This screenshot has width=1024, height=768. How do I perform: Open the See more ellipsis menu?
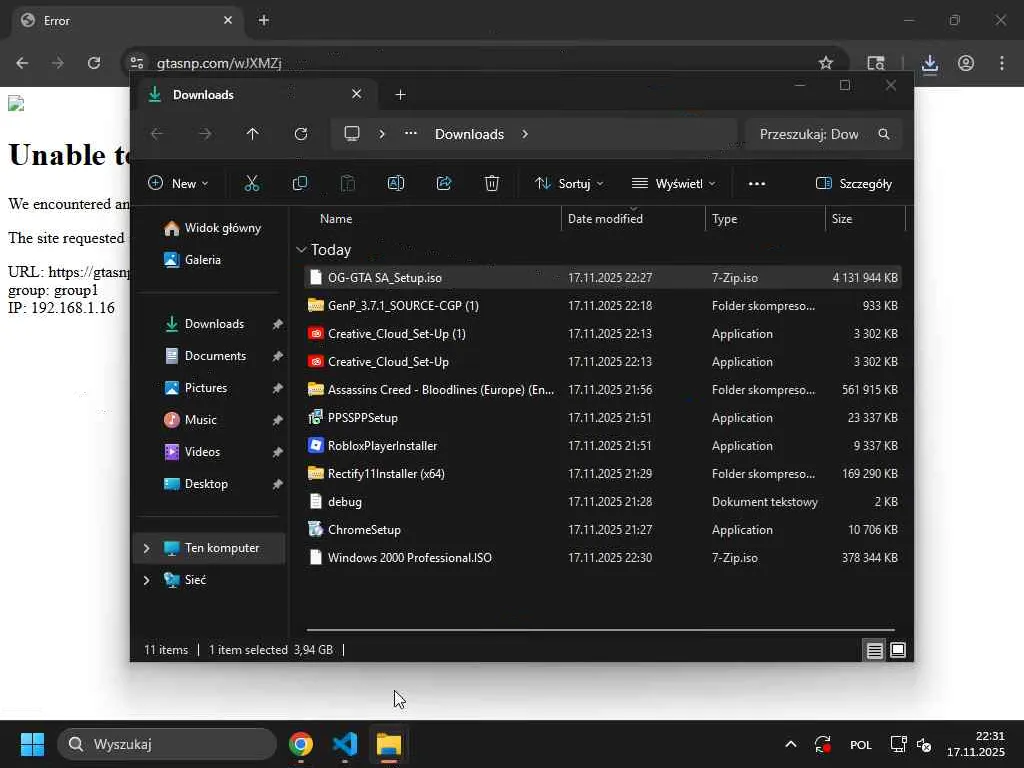[757, 183]
